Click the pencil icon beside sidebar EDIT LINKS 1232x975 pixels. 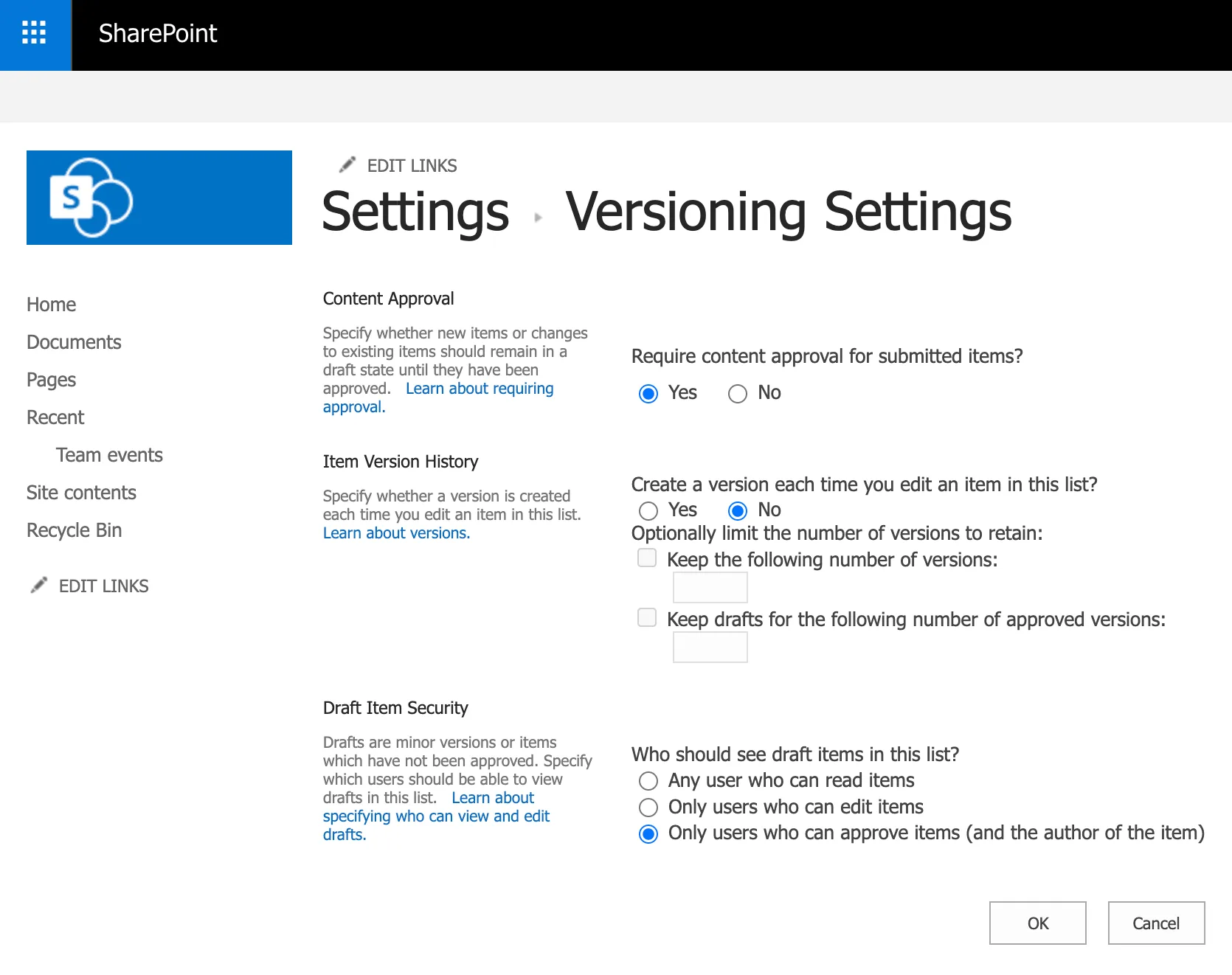point(39,586)
